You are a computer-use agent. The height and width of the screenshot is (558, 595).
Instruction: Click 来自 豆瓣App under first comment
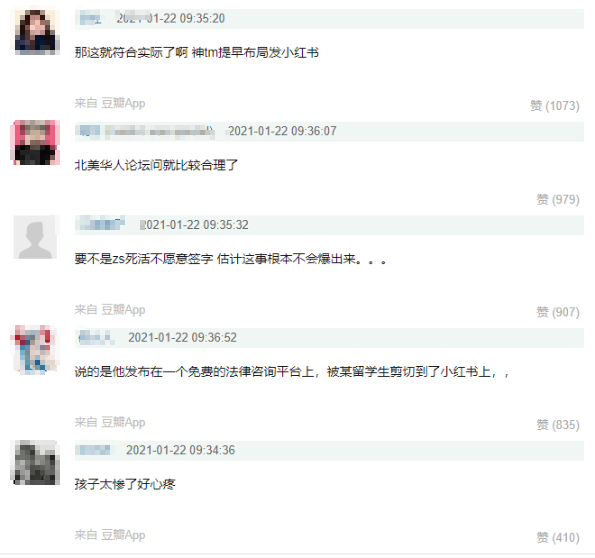coord(110,103)
